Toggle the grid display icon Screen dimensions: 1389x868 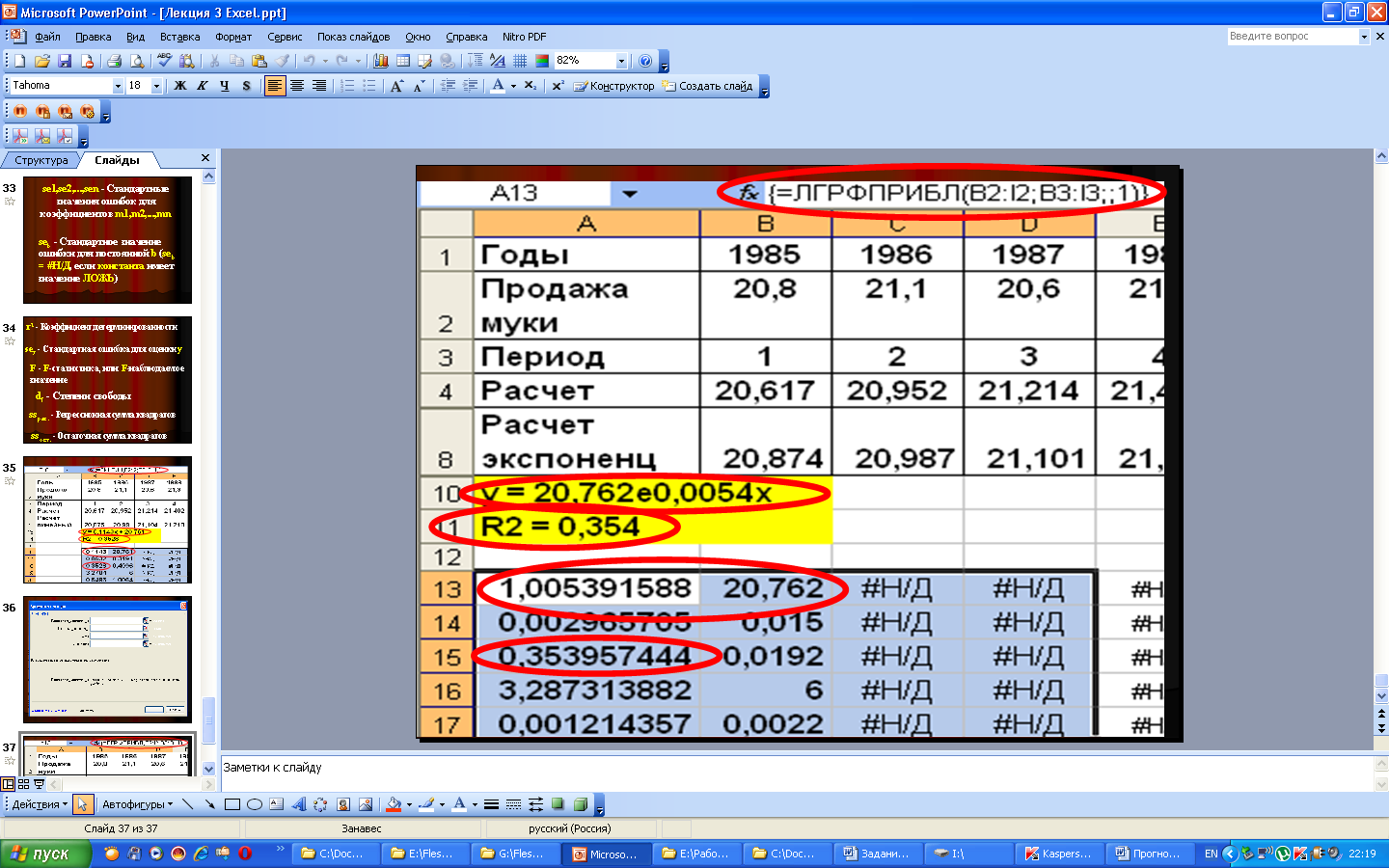520,61
